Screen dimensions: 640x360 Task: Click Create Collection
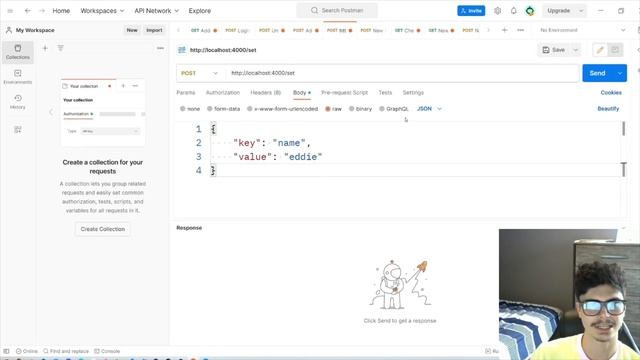(103, 229)
